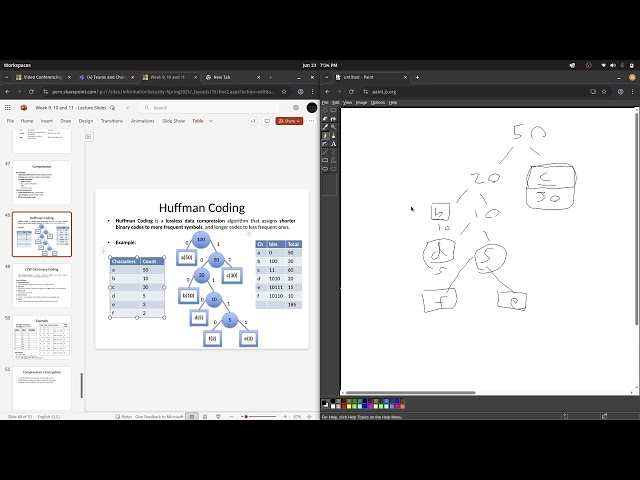Expand more ribbon tabs chevron after Table
The height and width of the screenshot is (480, 640).
pos(211,121)
